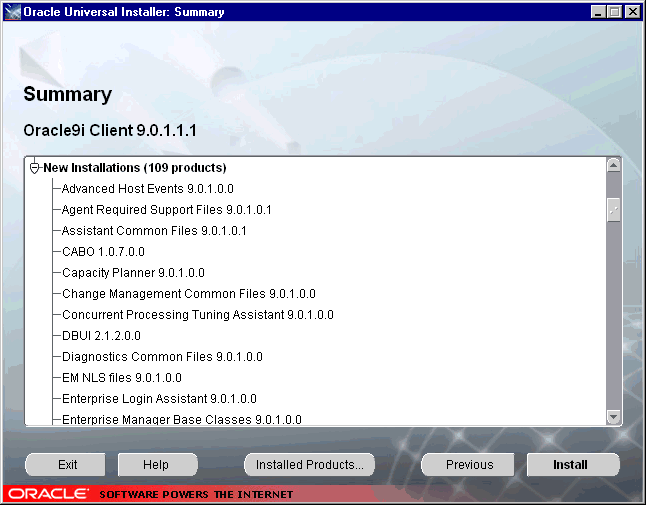The image size is (646, 505).
Task: Click the scrollbar up arrow
Action: (x=613, y=165)
